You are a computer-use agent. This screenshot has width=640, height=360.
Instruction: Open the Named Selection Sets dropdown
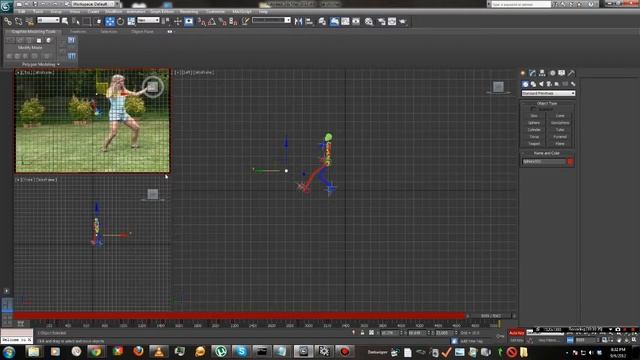[x=271, y=20]
